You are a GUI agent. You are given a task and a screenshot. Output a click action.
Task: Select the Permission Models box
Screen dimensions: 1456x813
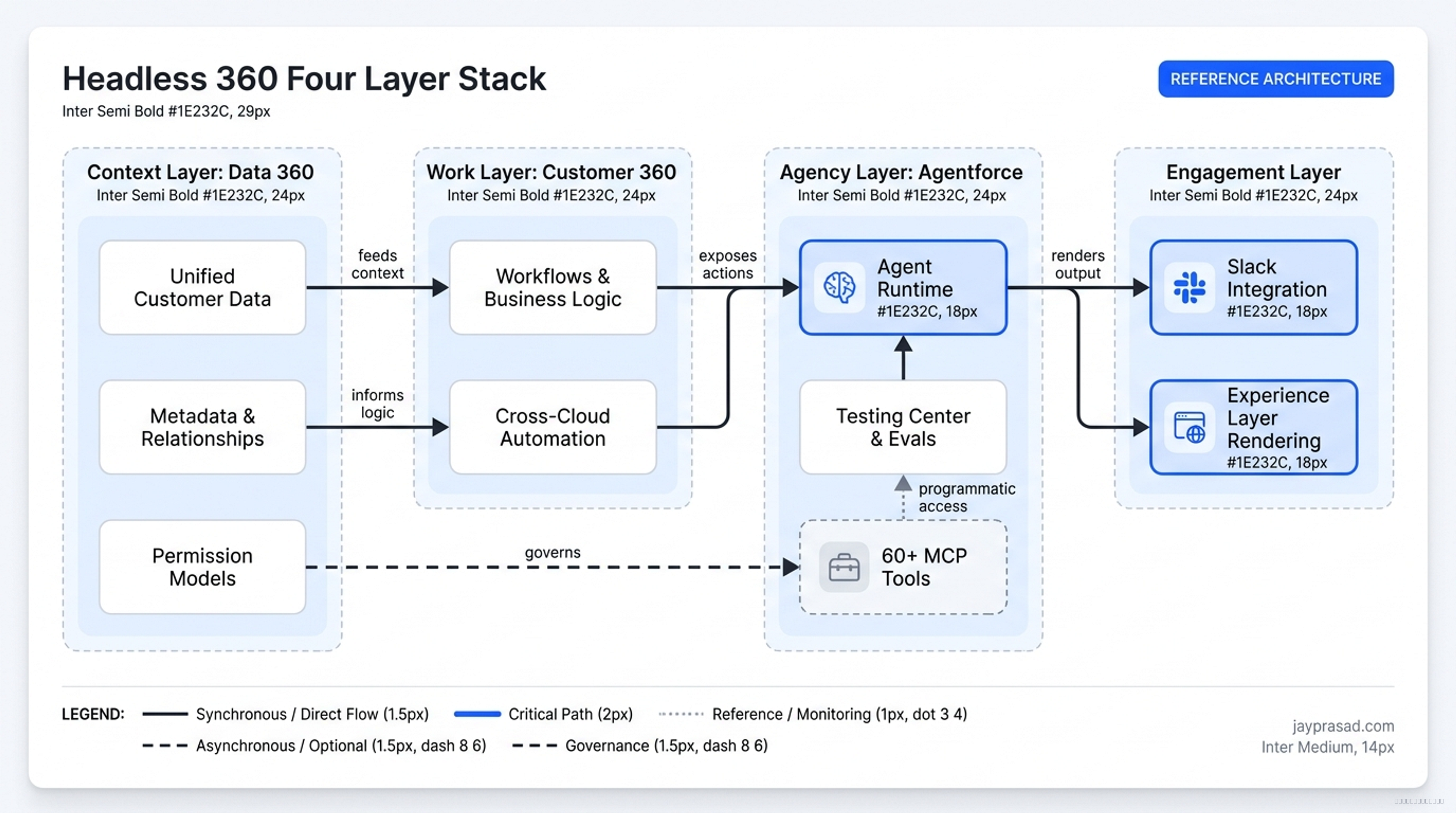tap(202, 567)
